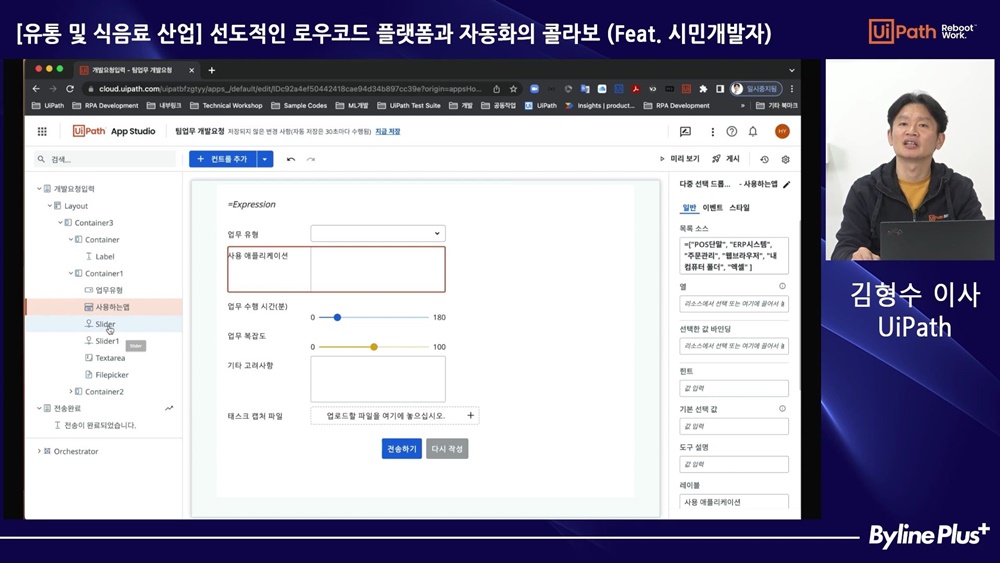Click the 컨트롤 추가 button
The image size is (1000, 563).
223,159
